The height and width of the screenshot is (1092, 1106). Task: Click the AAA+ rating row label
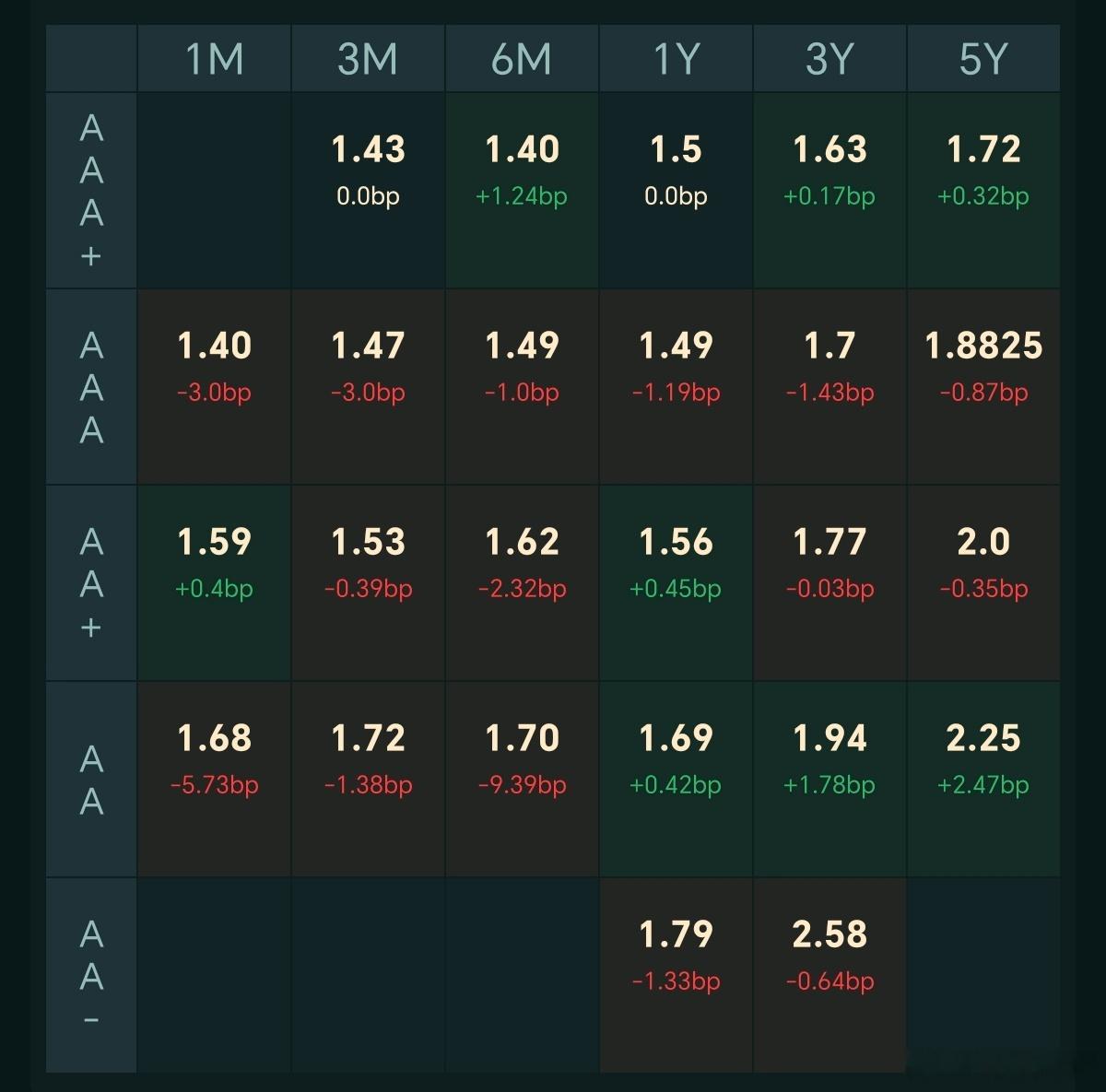coord(91,191)
